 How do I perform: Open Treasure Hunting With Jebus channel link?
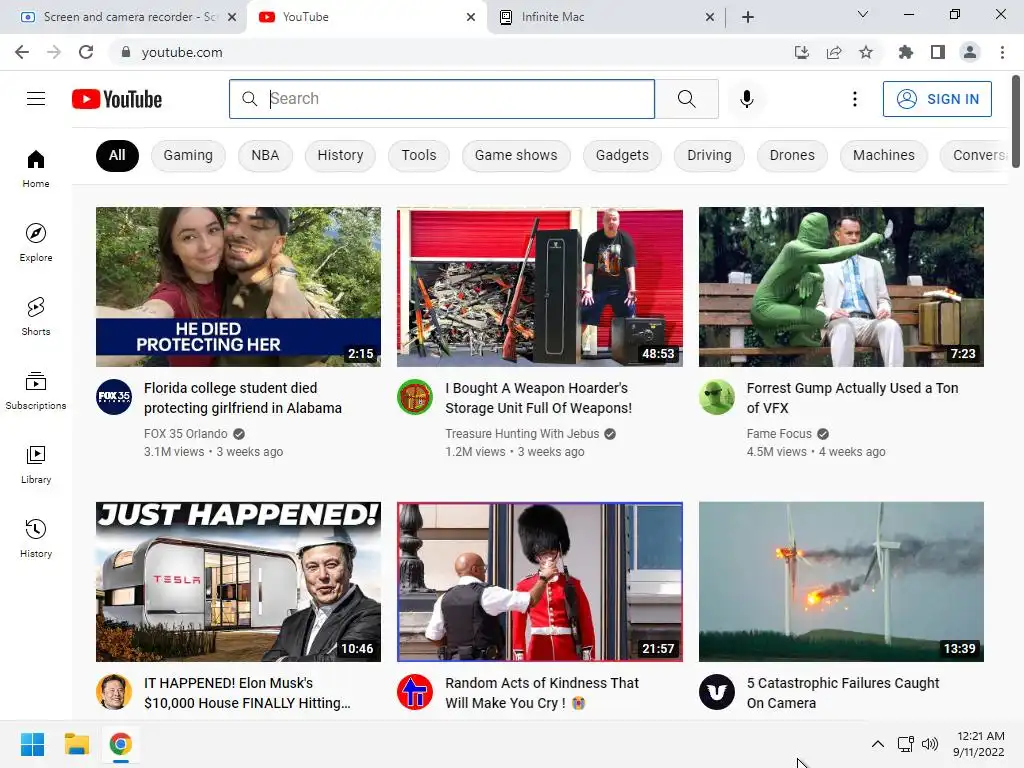pyautogui.click(x=522, y=434)
